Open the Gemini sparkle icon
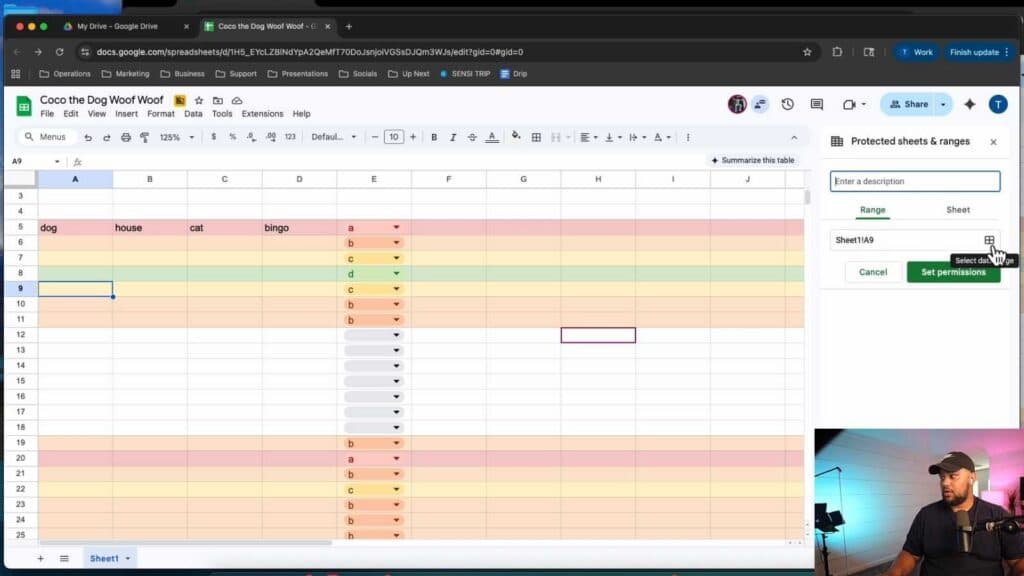 [970, 104]
